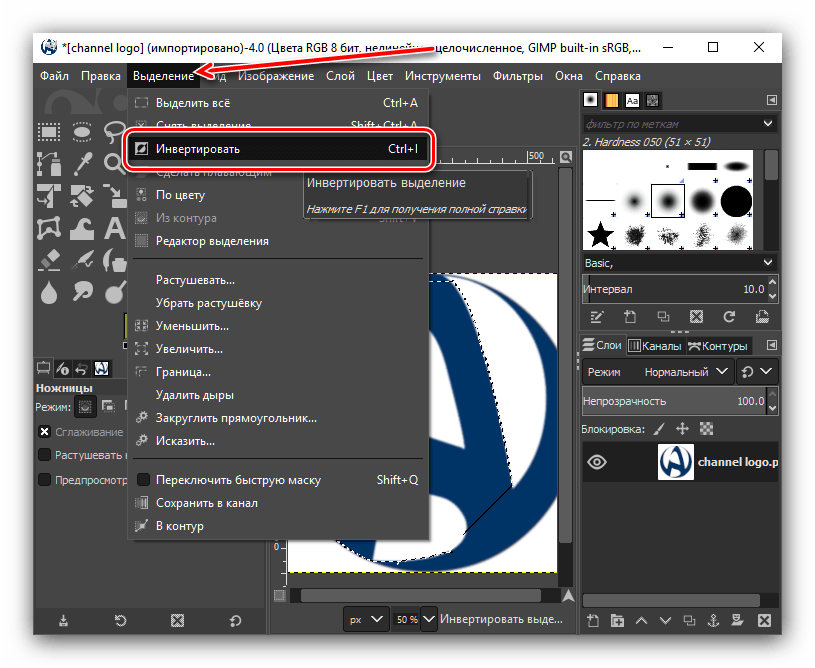Select the Zoom magnifier tool

(x=114, y=164)
